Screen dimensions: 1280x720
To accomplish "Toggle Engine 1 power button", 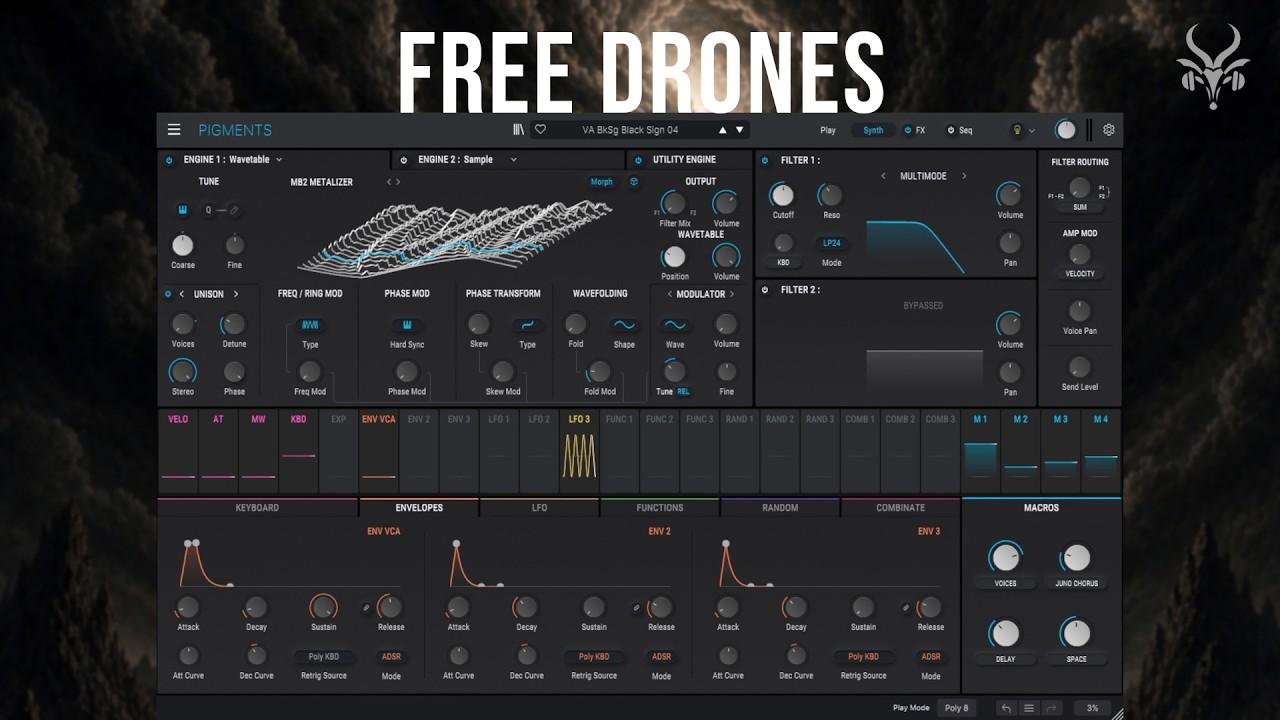I will pyautogui.click(x=168, y=160).
